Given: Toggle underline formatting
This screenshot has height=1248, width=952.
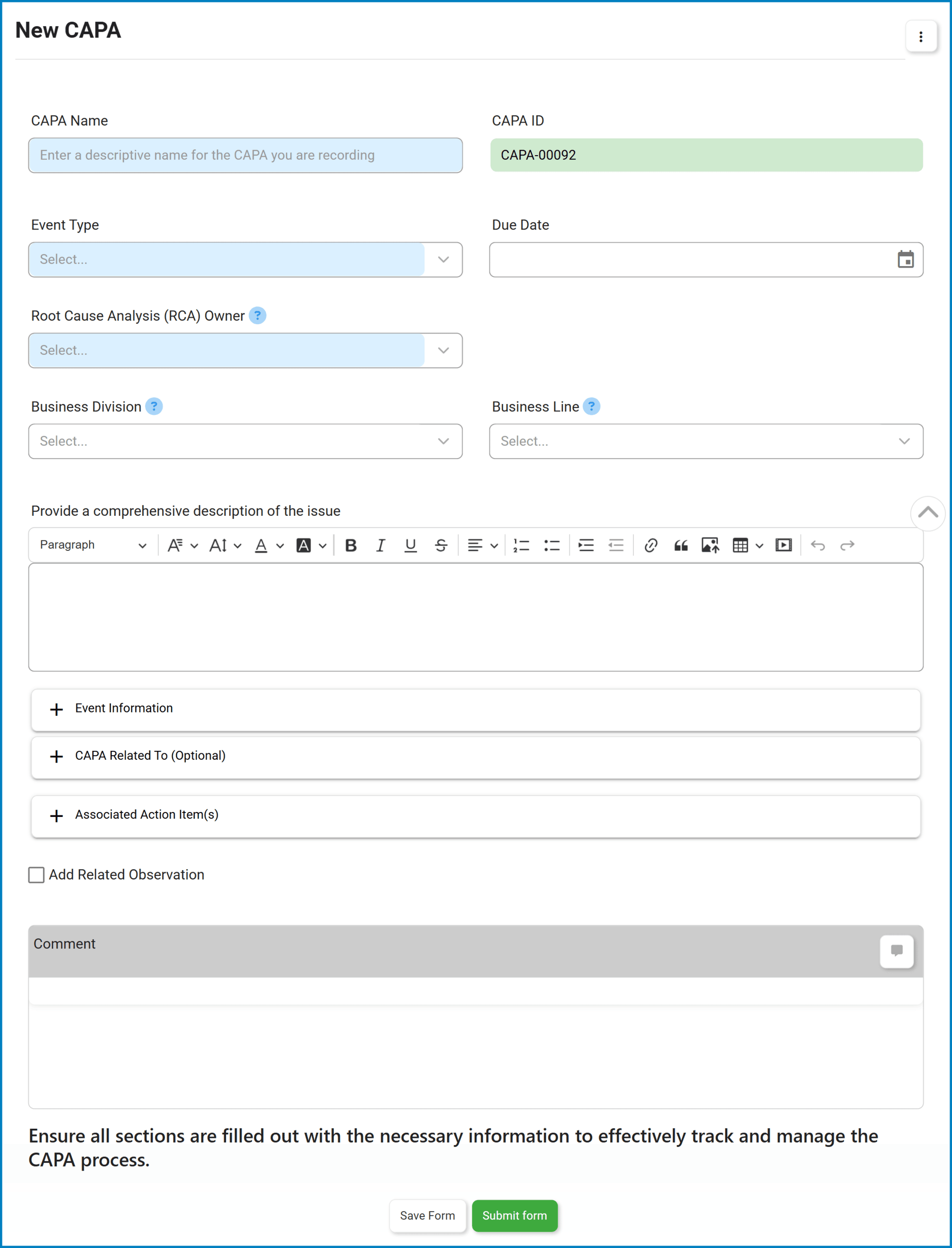Looking at the screenshot, I should (411, 544).
